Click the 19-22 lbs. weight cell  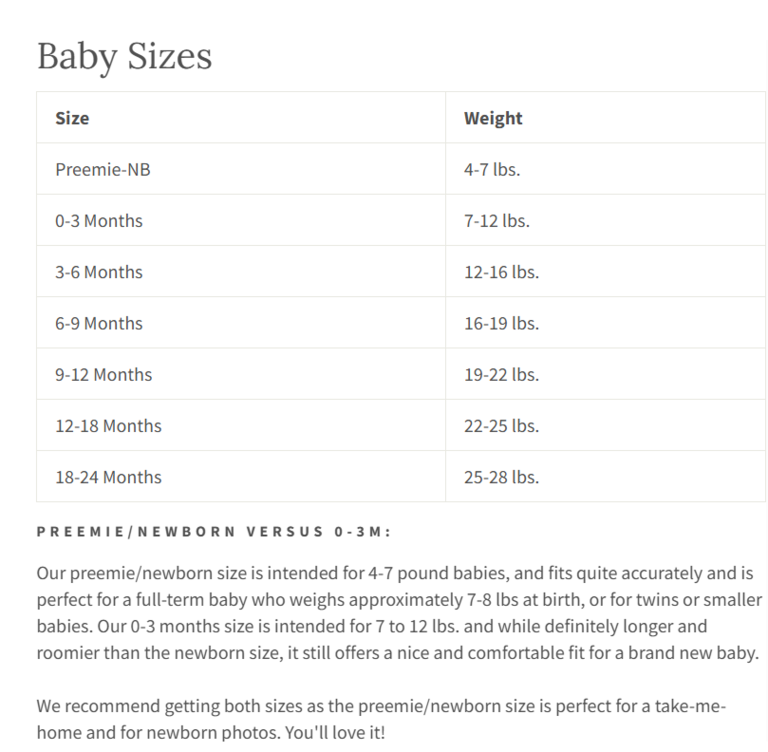501,374
